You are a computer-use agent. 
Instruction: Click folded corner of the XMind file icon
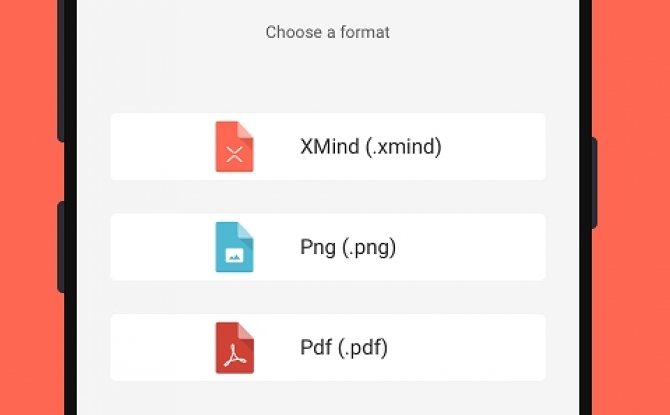click(x=245, y=130)
